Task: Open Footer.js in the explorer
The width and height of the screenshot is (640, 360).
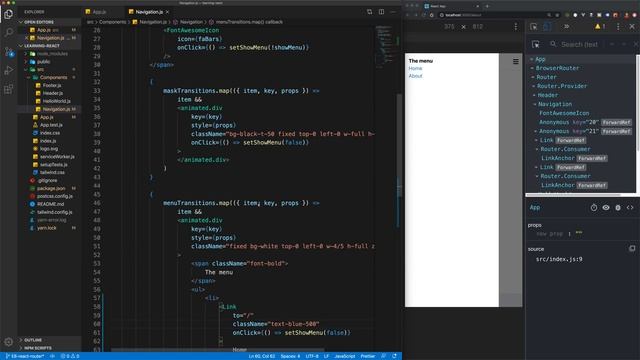Action: 52,85
